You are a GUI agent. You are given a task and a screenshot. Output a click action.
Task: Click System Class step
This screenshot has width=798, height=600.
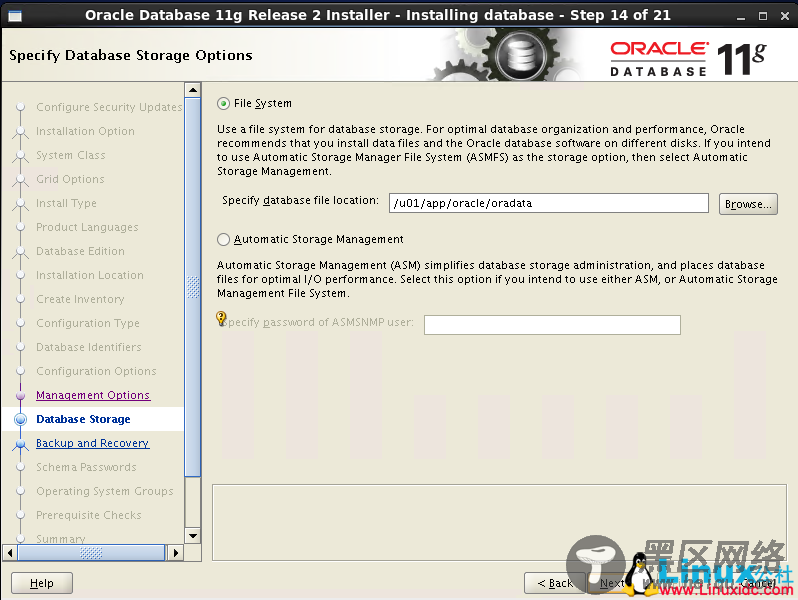pos(71,155)
